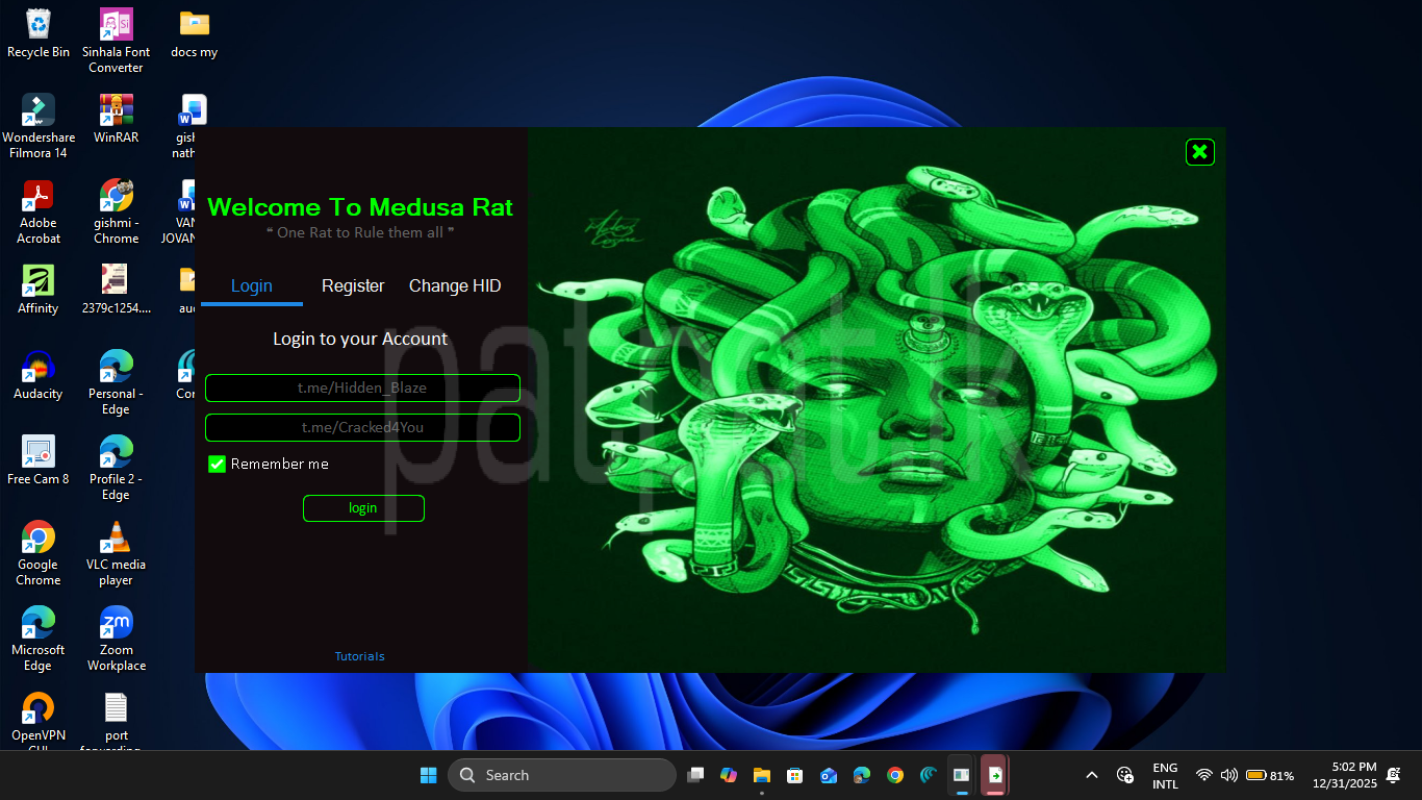The image size is (1422, 800).
Task: Open VLC media player shortcut
Action: (116, 538)
